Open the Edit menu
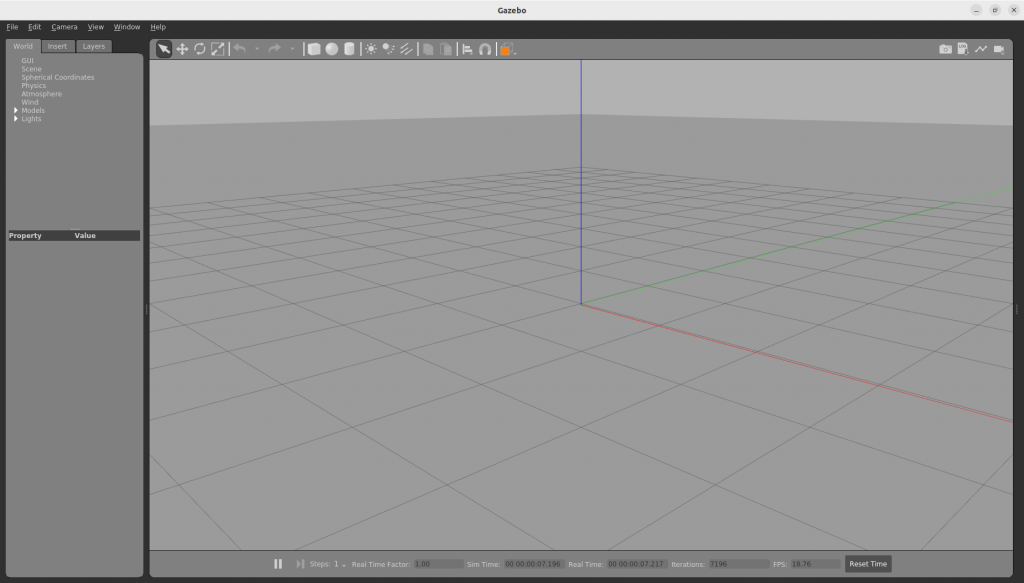Viewport: 1024px width, 583px height. 34,27
